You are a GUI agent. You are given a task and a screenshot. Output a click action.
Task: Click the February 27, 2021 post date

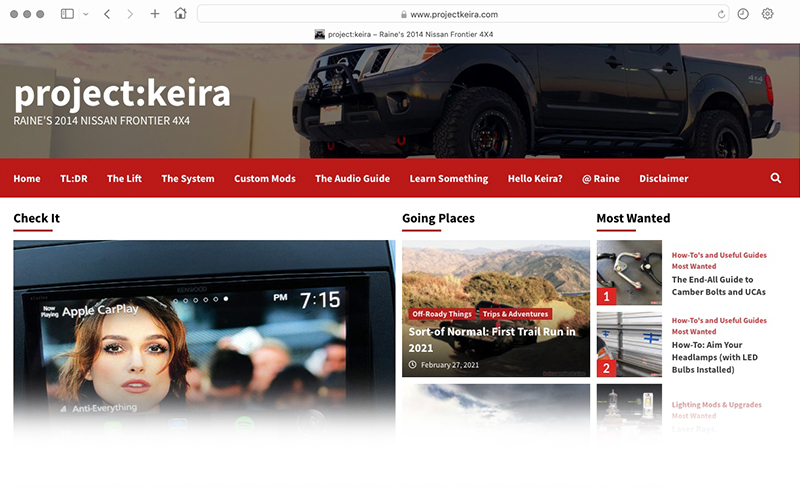point(444,365)
